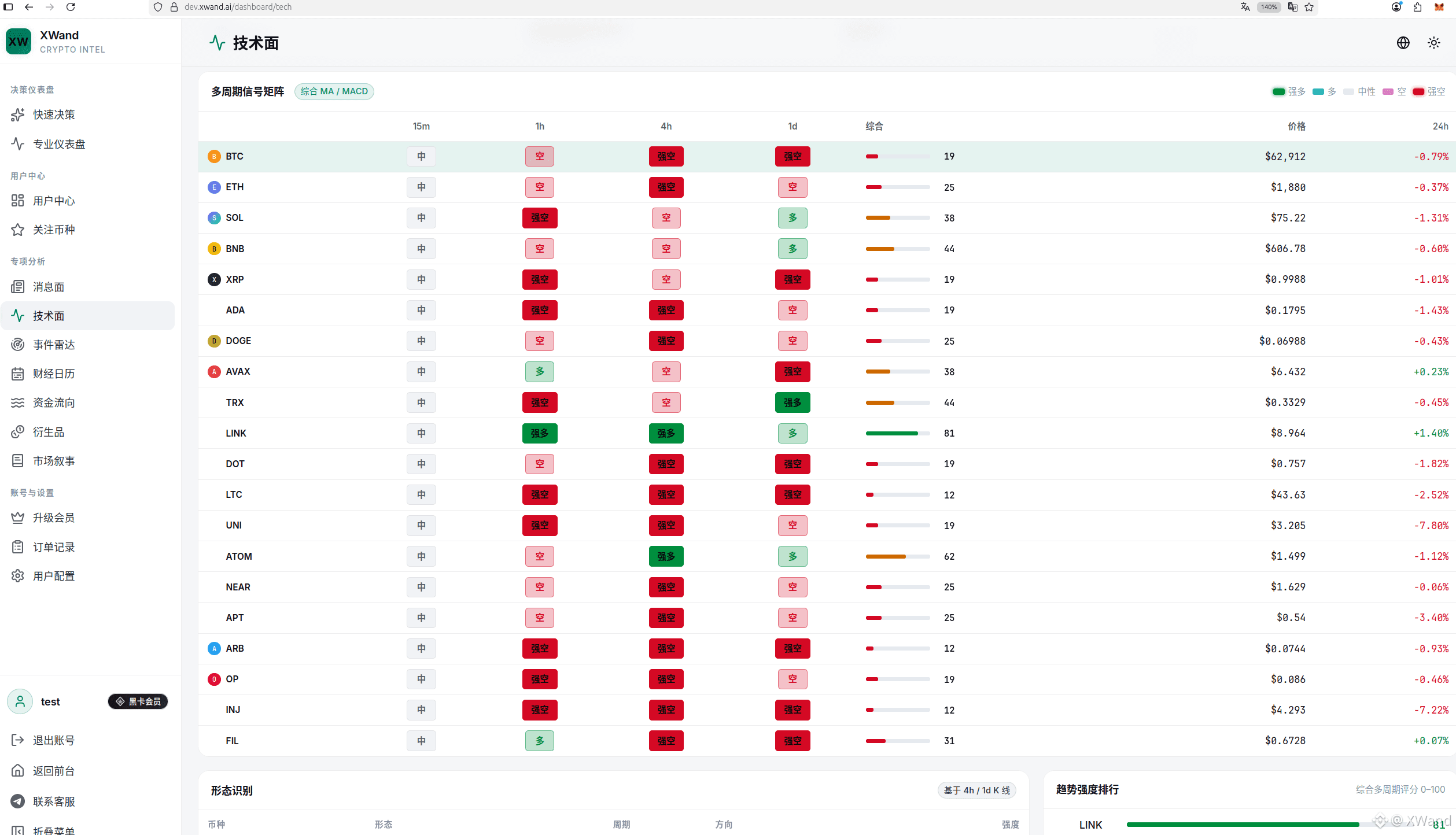The width and height of the screenshot is (1456, 835).
Task: Click LINK 24h change +1.40%
Action: (1431, 433)
